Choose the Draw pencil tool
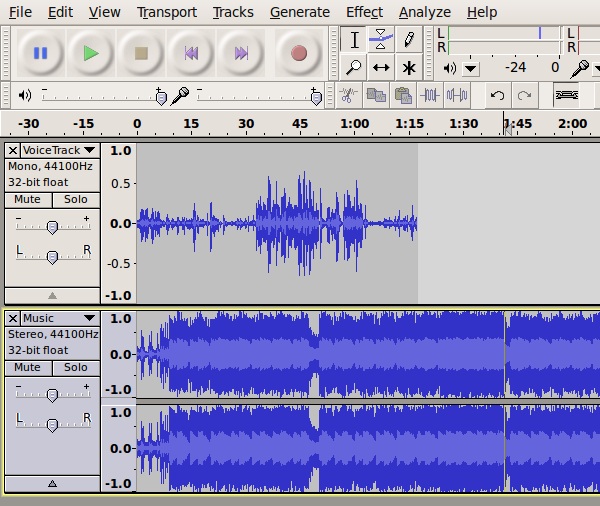 pos(408,40)
